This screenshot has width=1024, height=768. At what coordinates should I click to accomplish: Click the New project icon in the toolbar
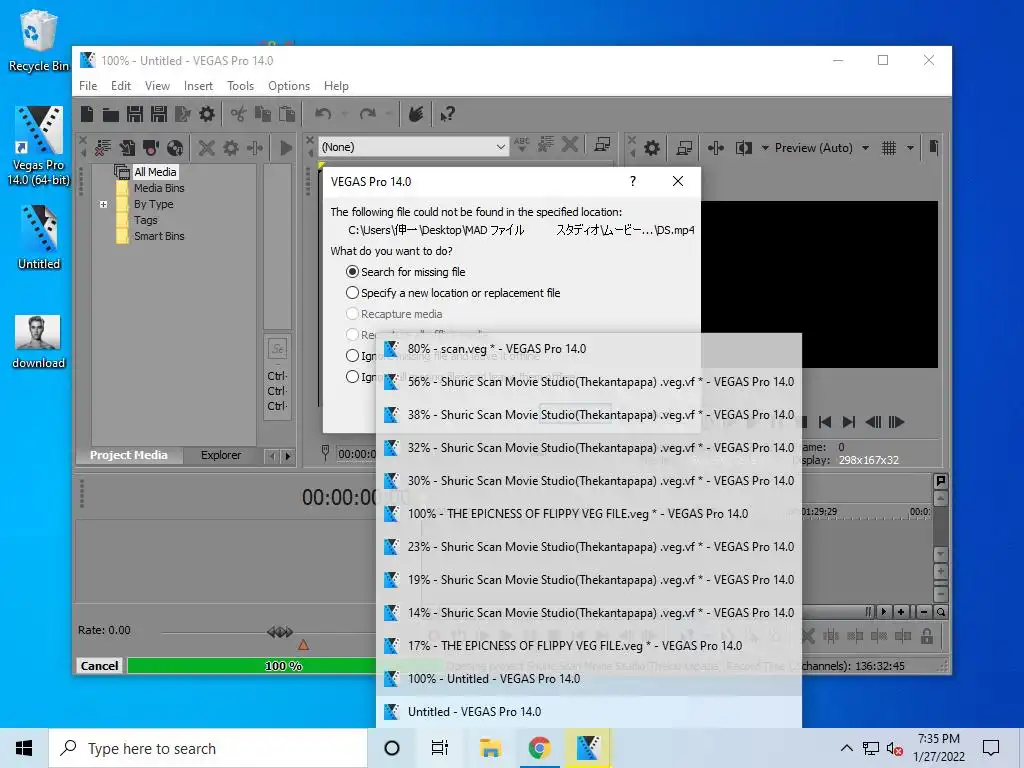point(87,114)
